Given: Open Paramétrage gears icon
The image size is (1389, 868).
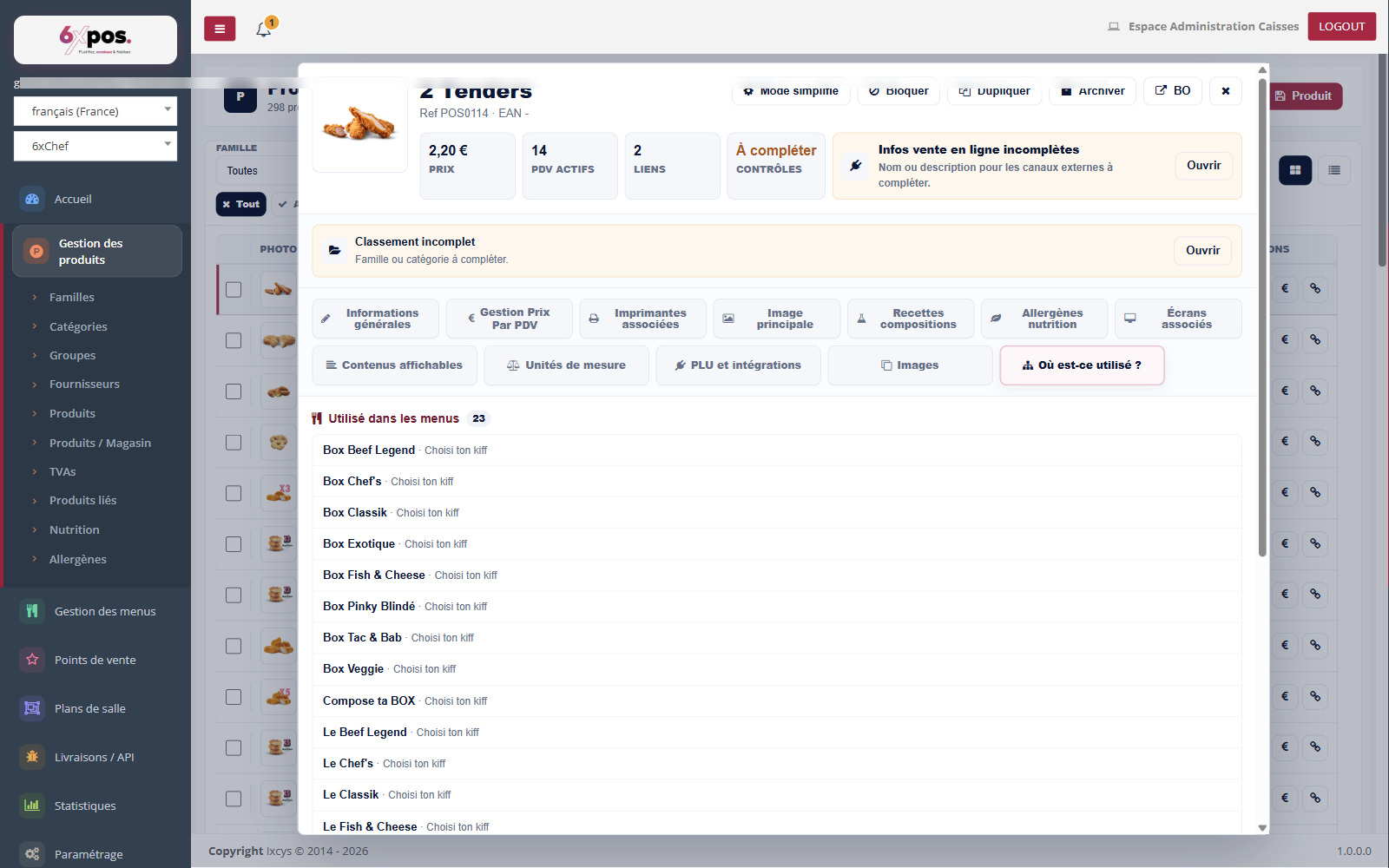Looking at the screenshot, I should pos(32,854).
